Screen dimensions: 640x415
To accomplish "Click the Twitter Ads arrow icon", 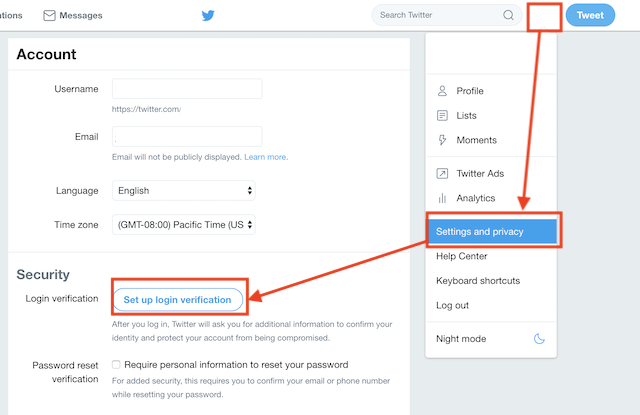I will tap(442, 174).
